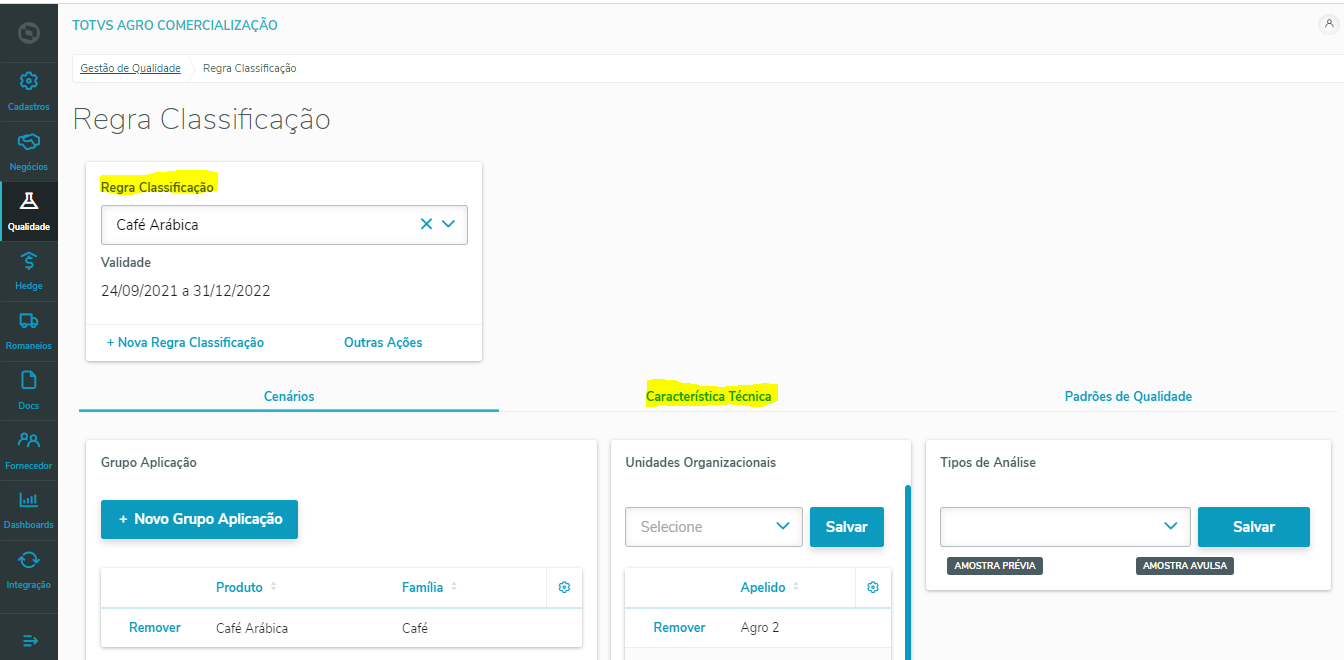The width and height of the screenshot is (1344, 660).
Task: Open Grupo Aplicação table settings gear
Action: tap(564, 587)
